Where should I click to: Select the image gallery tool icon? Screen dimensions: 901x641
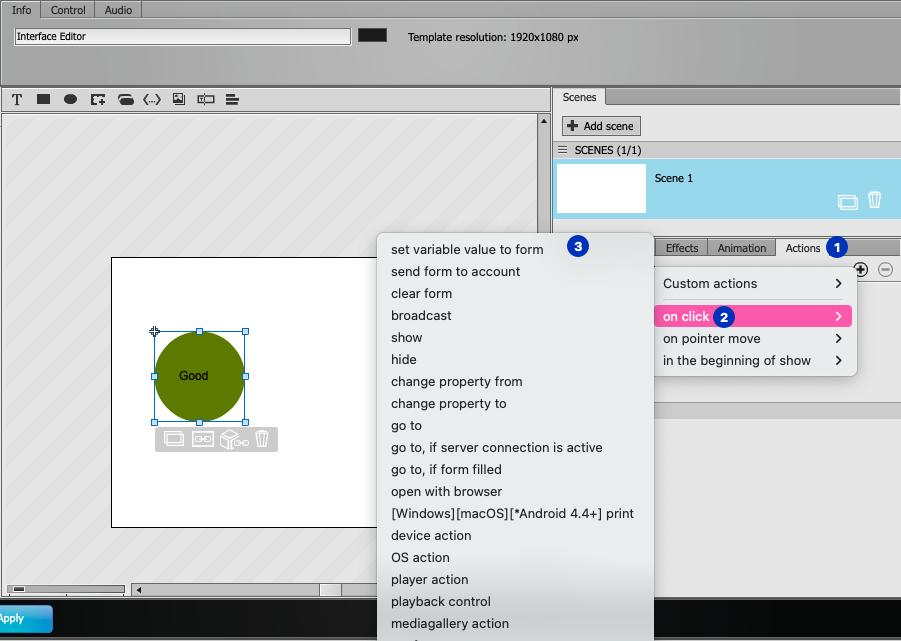[179, 99]
